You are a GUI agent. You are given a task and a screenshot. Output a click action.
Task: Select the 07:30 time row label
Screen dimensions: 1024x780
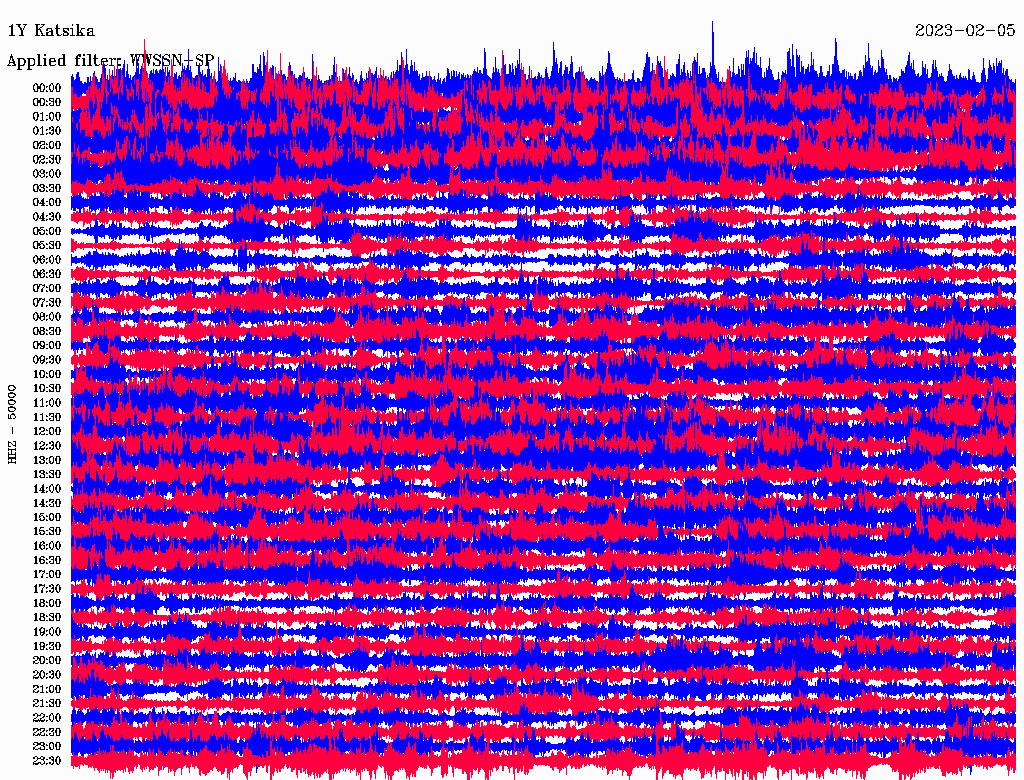(x=47, y=303)
